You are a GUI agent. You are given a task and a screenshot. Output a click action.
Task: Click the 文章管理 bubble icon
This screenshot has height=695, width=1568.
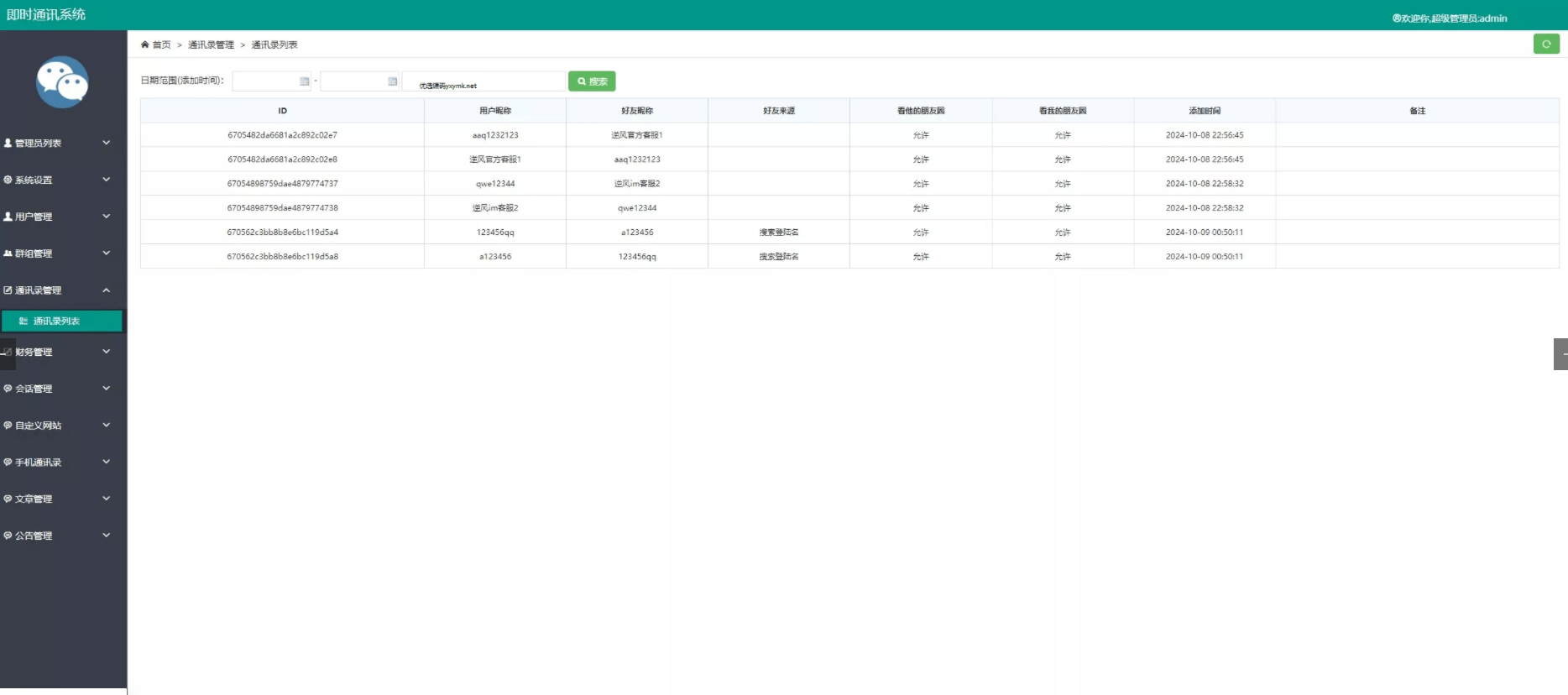coord(8,499)
